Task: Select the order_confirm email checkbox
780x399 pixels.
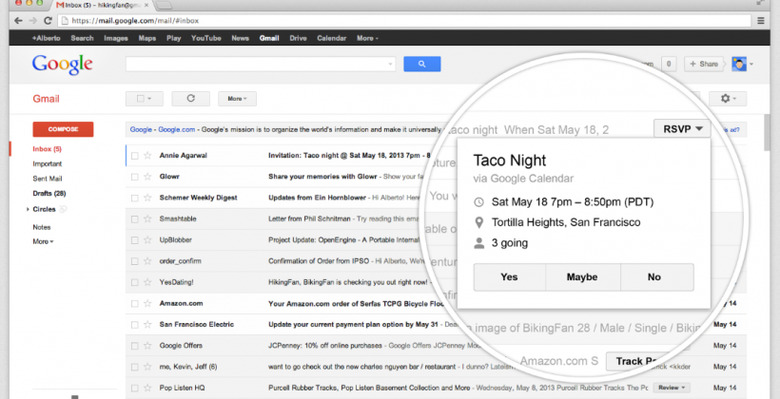Action: tap(134, 261)
